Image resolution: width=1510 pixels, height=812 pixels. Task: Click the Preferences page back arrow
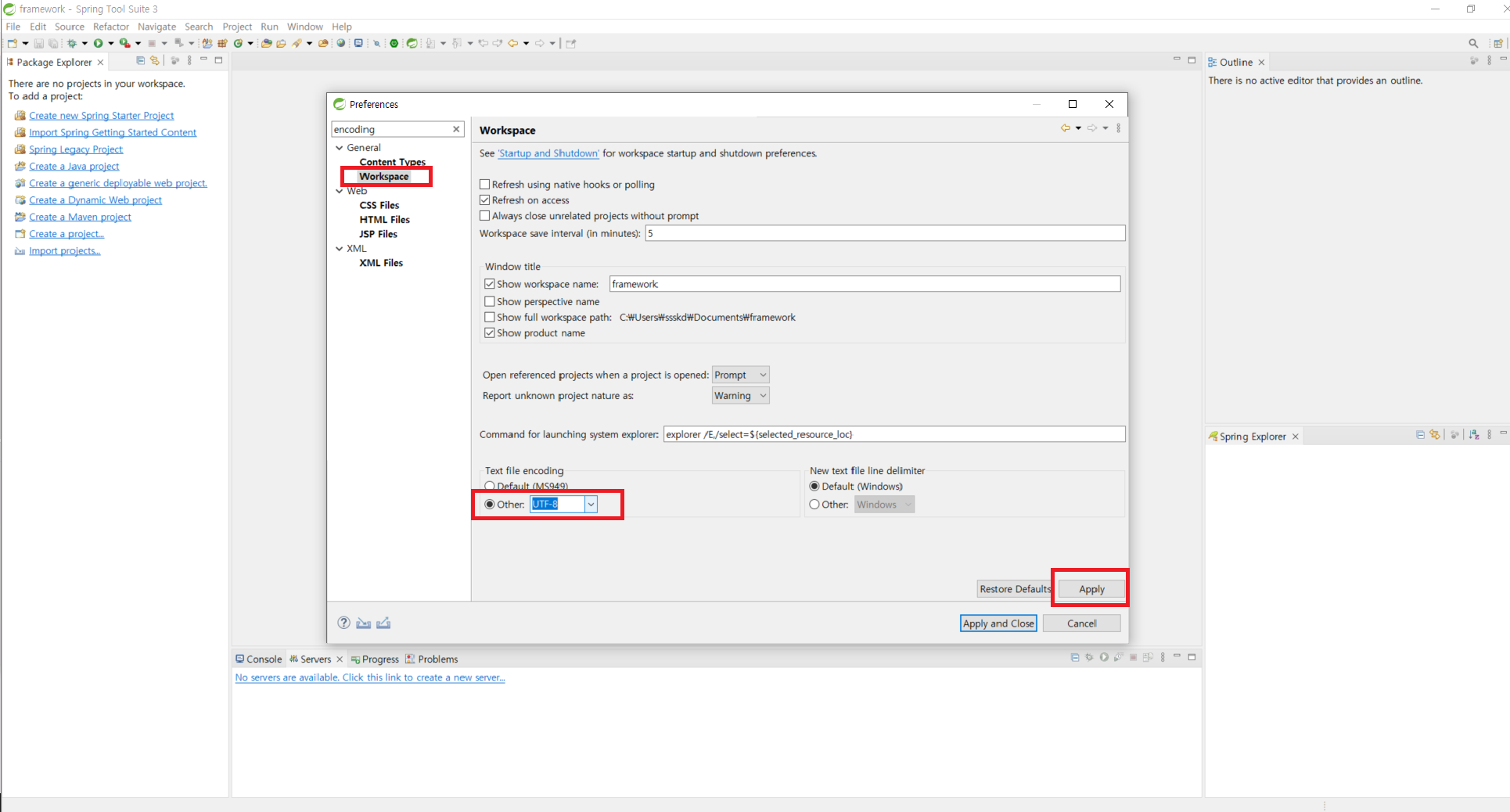pos(1065,128)
